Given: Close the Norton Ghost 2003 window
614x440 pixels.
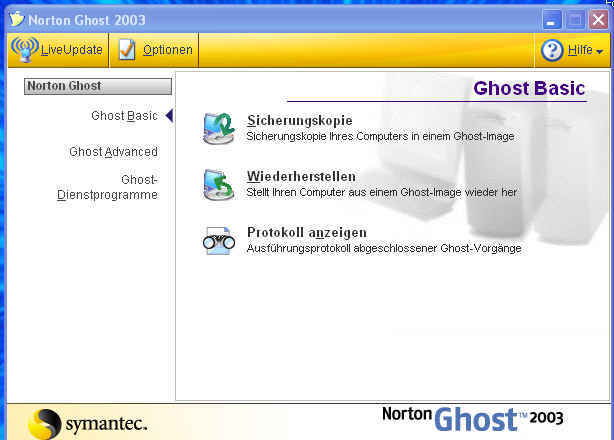Looking at the screenshot, I should point(598,20).
